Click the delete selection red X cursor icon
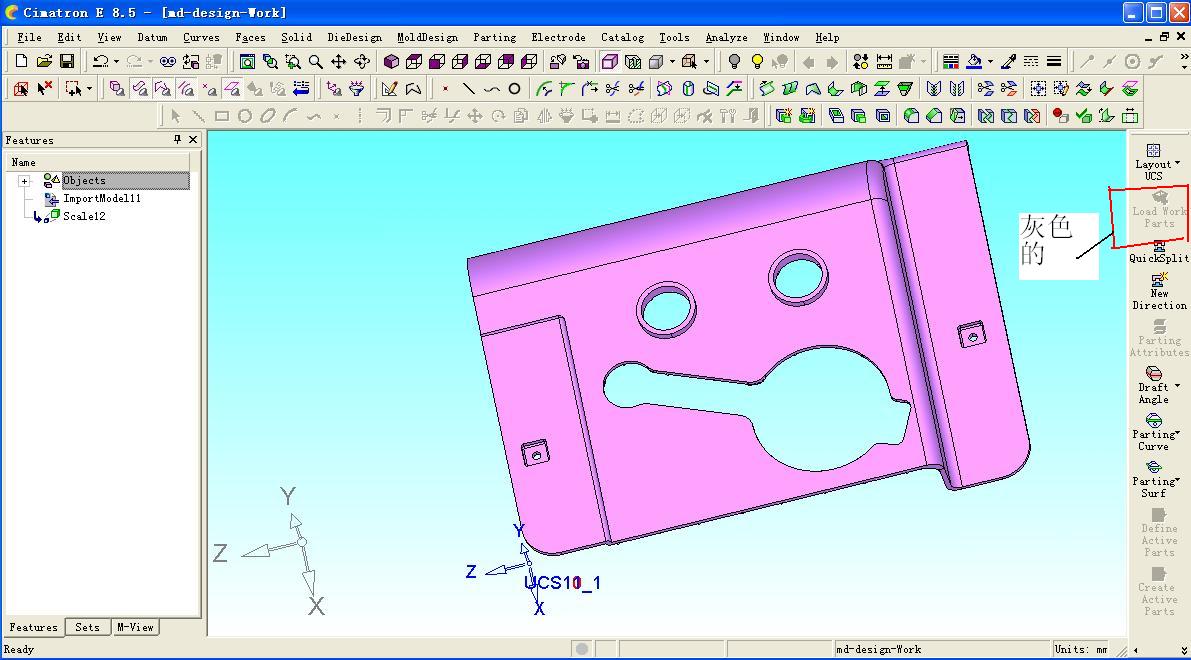The image size is (1191, 660). point(45,89)
